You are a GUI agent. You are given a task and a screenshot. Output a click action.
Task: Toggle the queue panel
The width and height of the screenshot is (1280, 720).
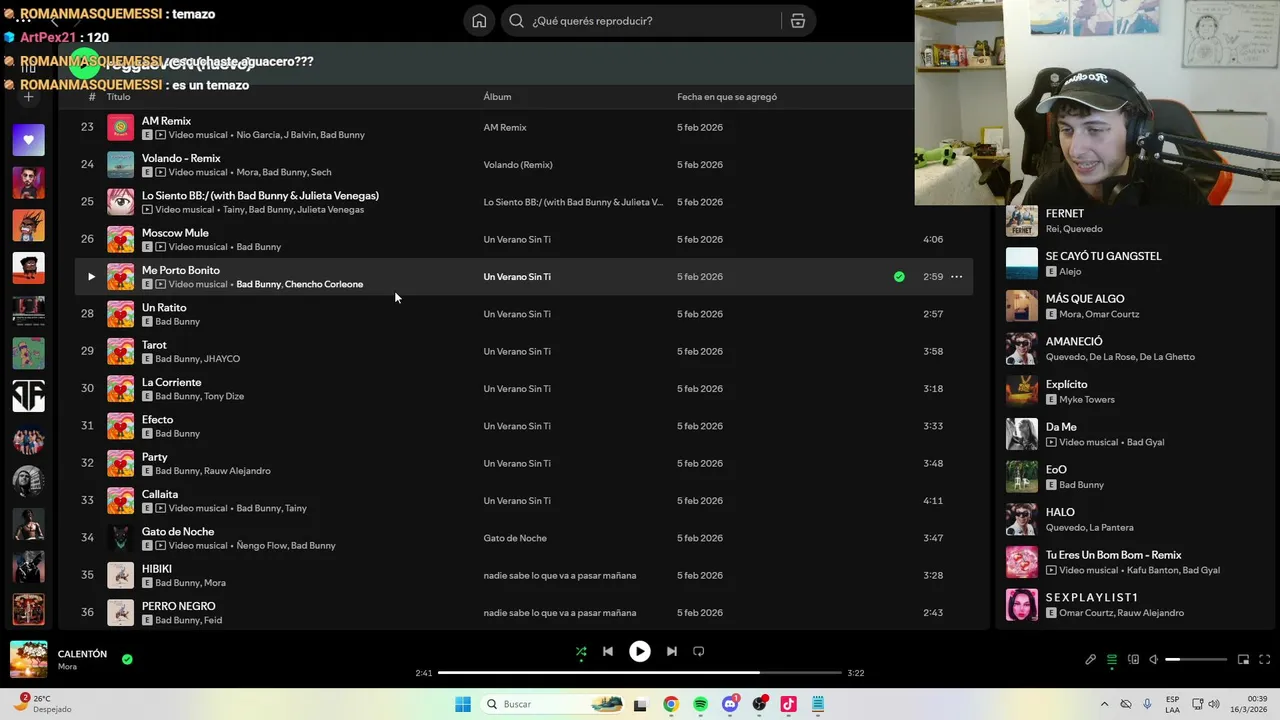click(1111, 660)
